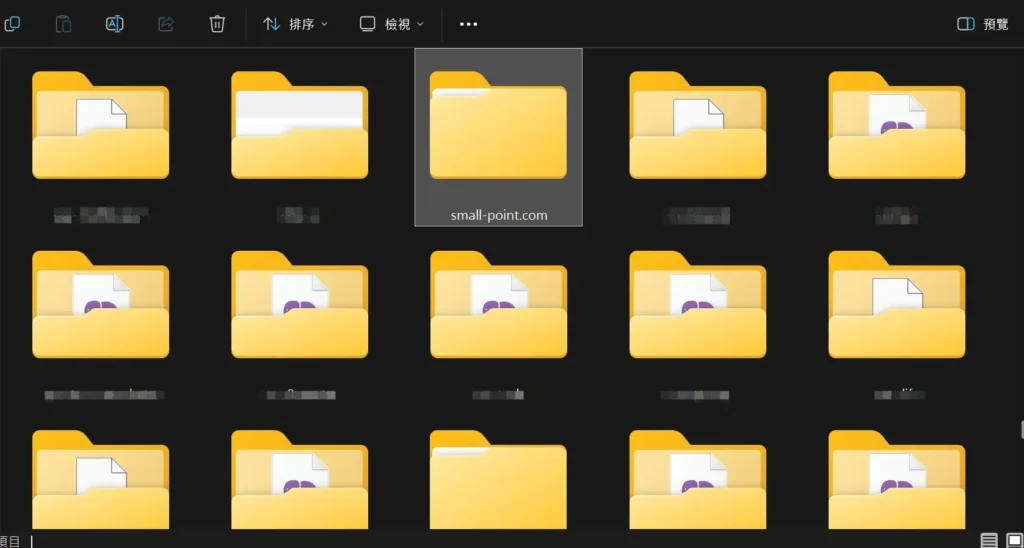This screenshot has height=548, width=1024.
Task: Select the first folder in the top row
Action: click(100, 127)
